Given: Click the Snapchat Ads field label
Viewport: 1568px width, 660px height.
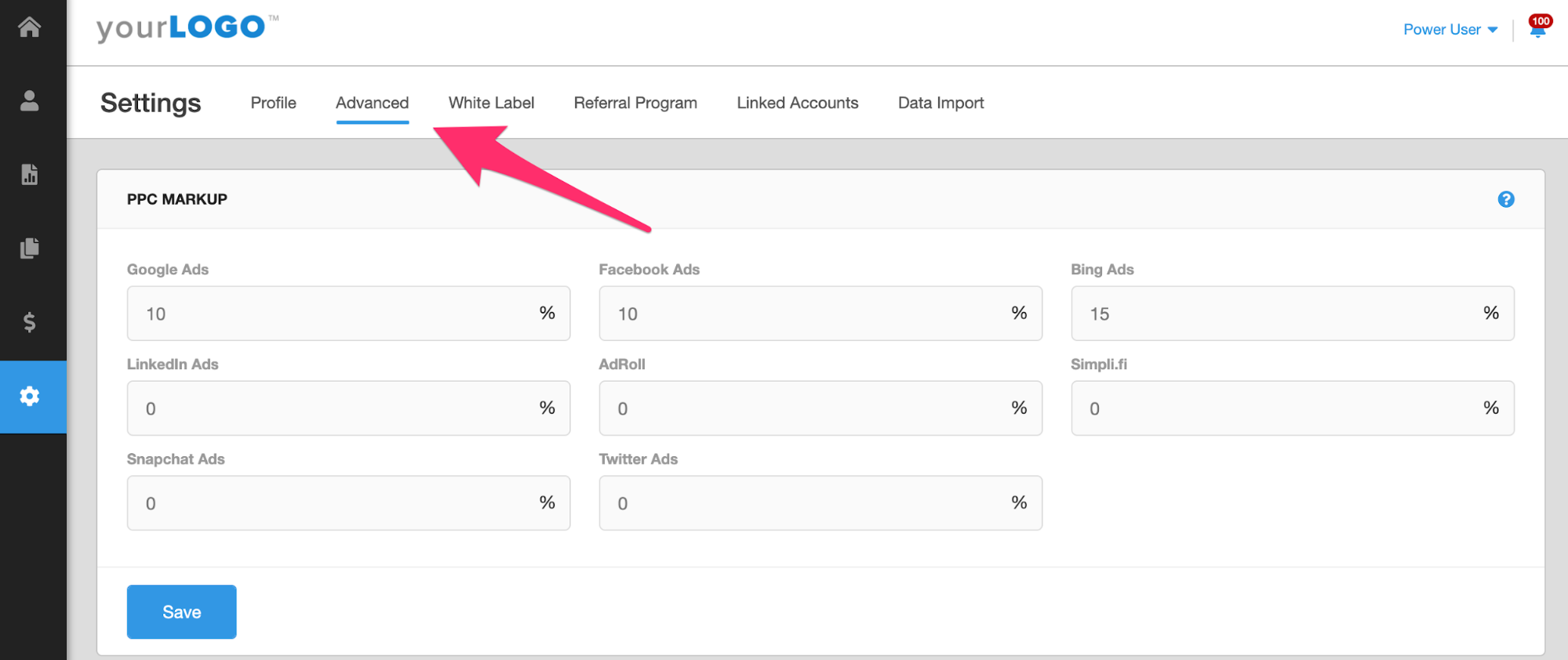Looking at the screenshot, I should coord(176,459).
